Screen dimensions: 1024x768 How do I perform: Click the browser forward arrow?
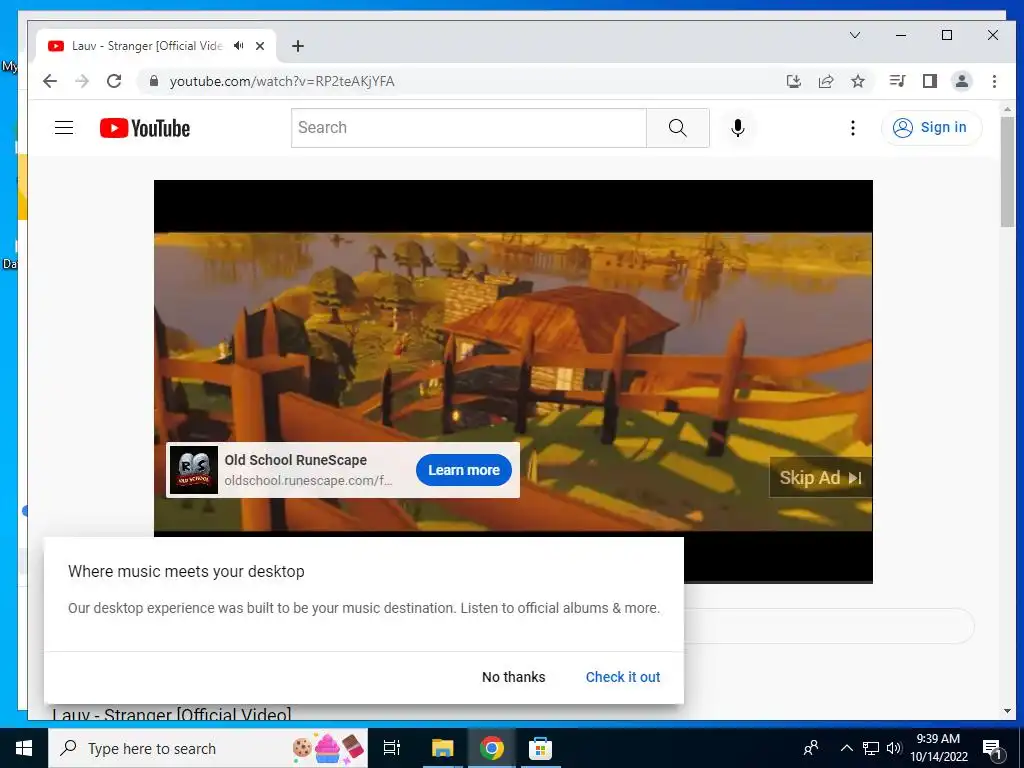(82, 81)
